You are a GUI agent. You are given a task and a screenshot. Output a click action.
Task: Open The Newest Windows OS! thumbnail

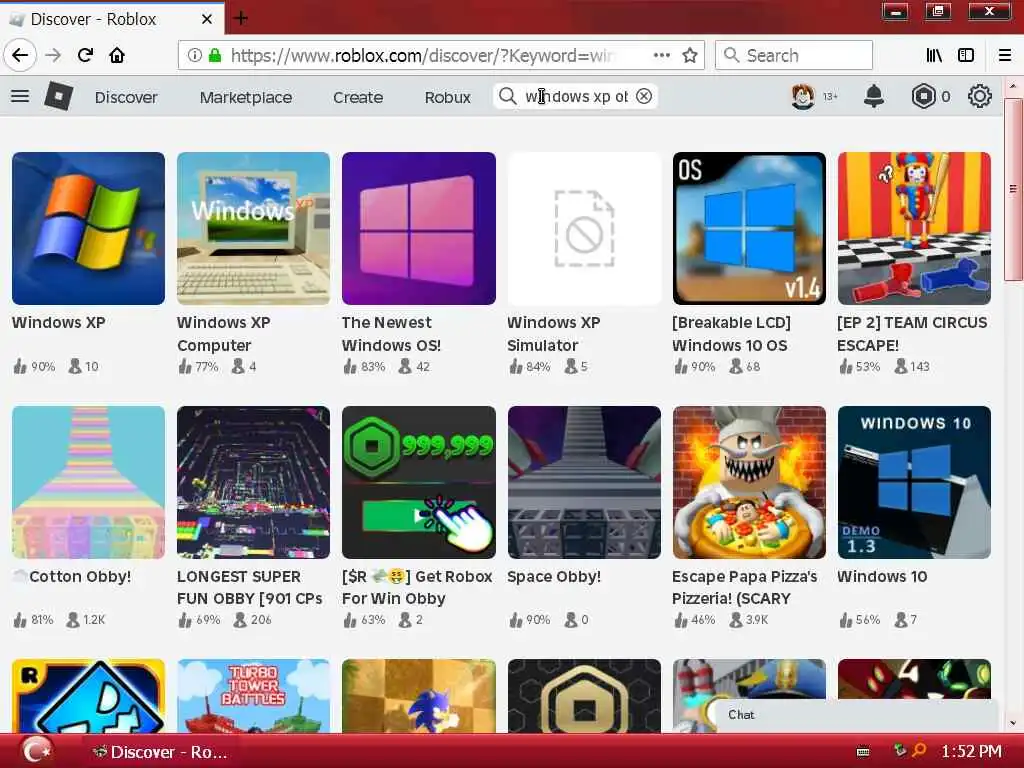tap(419, 229)
